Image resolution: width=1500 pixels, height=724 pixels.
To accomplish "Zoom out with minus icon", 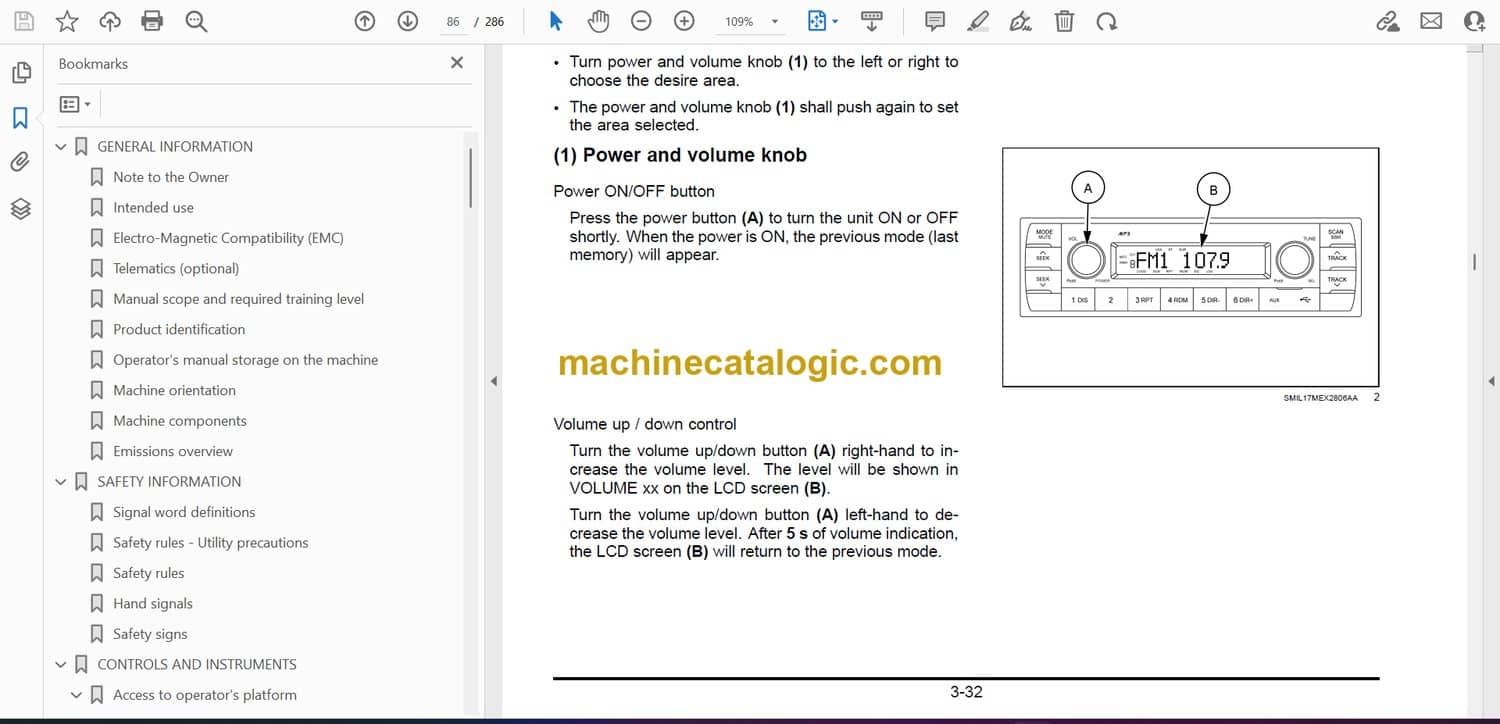I will tap(641, 21).
